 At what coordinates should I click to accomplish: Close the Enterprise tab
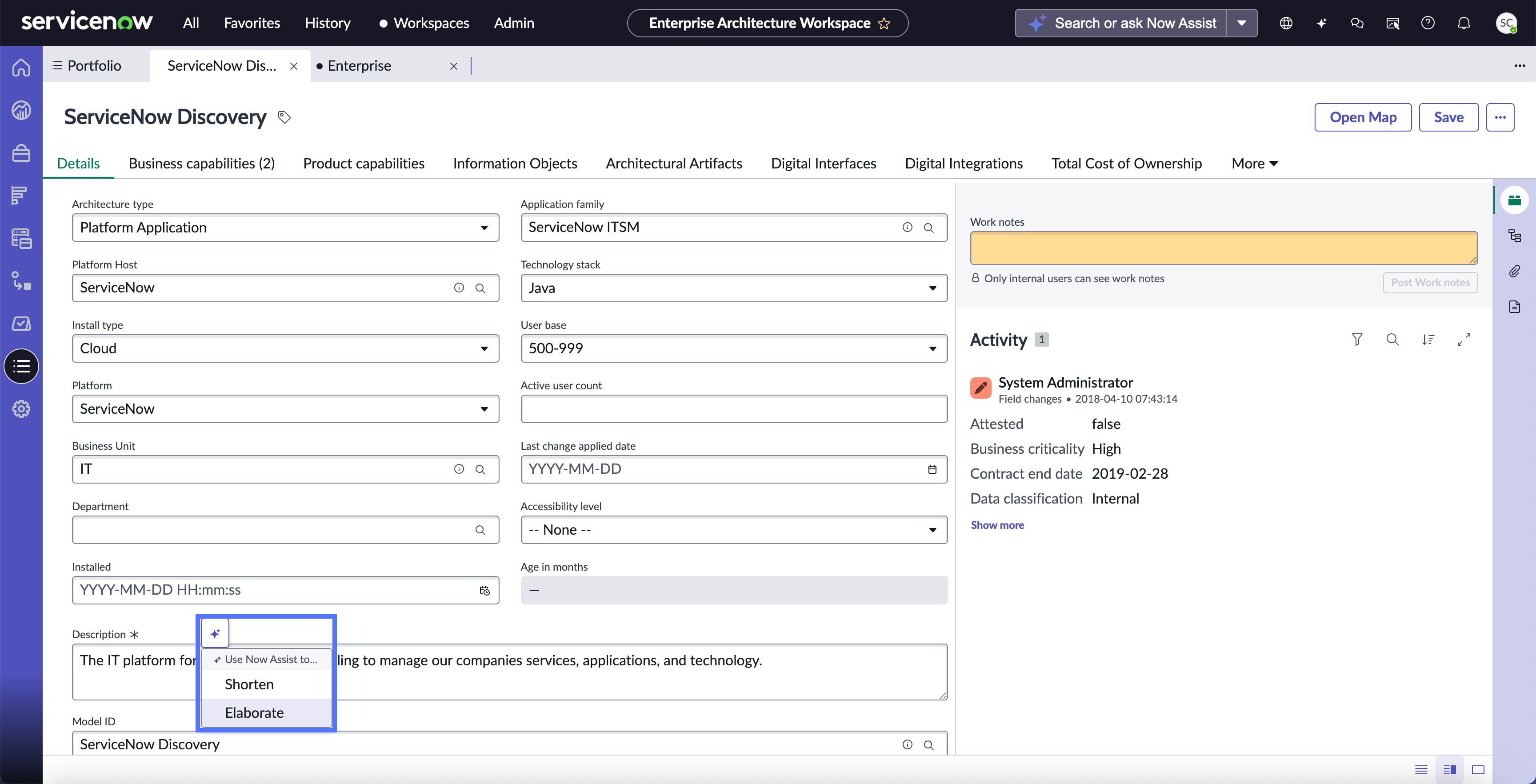[453, 66]
